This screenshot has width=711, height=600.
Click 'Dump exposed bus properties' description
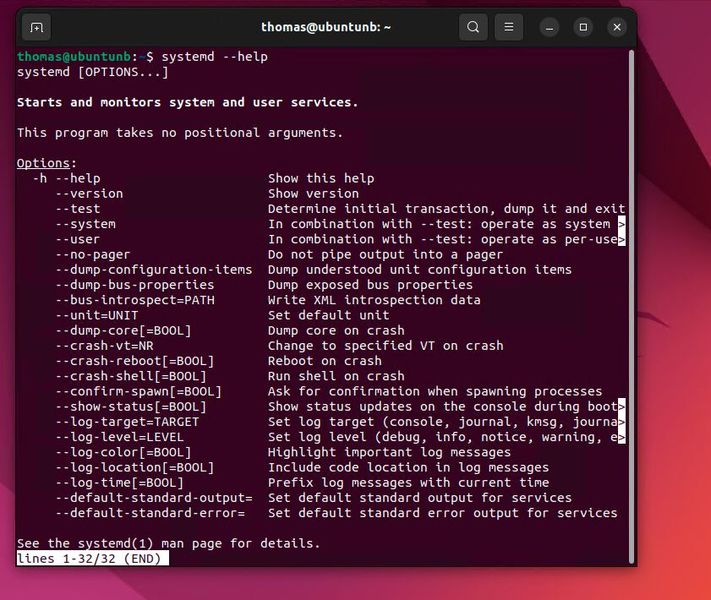point(370,285)
